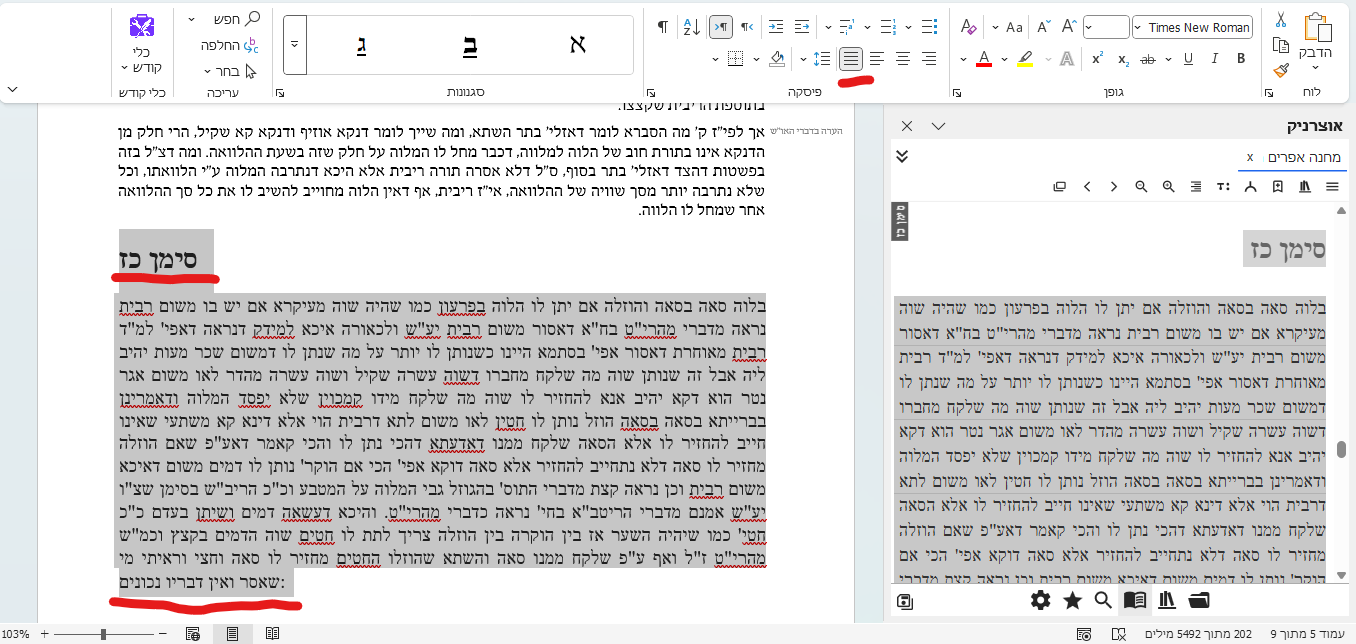Increase font size with the larger A
The image size is (1356, 644).
coord(1068,27)
